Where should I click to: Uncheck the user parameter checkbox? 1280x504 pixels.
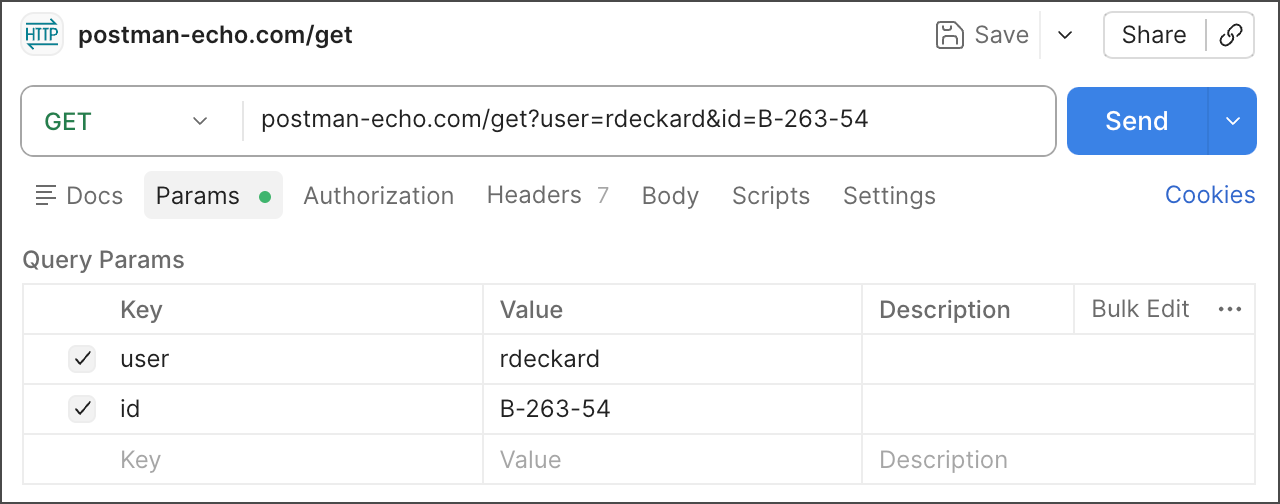click(x=82, y=359)
